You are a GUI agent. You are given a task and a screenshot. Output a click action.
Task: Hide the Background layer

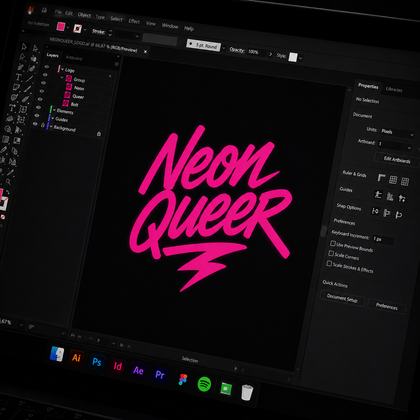pos(35,124)
